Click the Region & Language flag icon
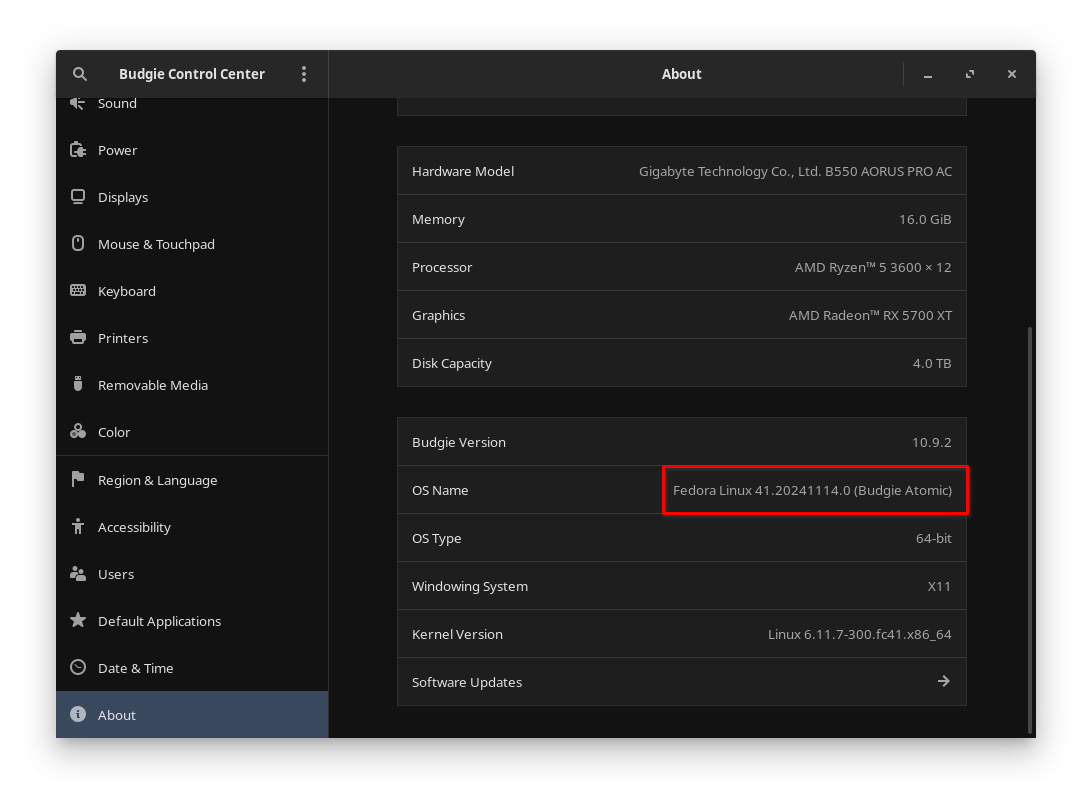This screenshot has height=800, width=1092. coord(78,480)
